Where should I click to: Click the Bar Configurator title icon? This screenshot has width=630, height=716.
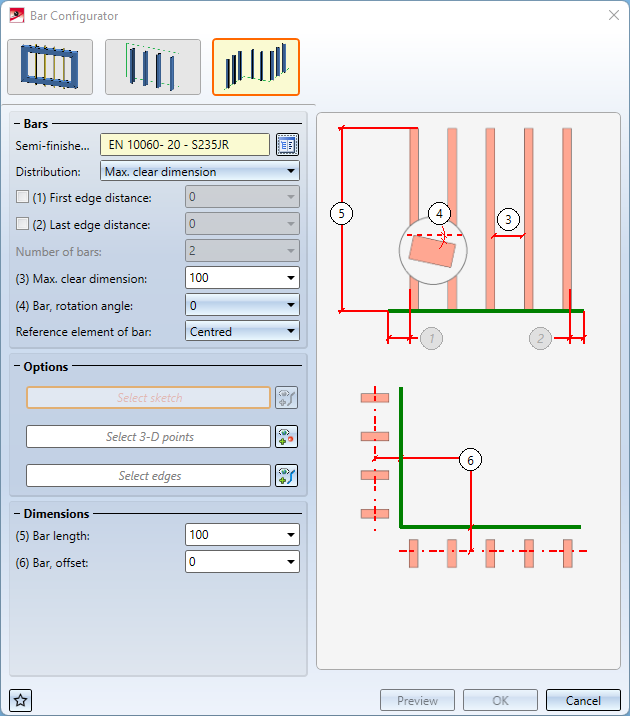17,16
